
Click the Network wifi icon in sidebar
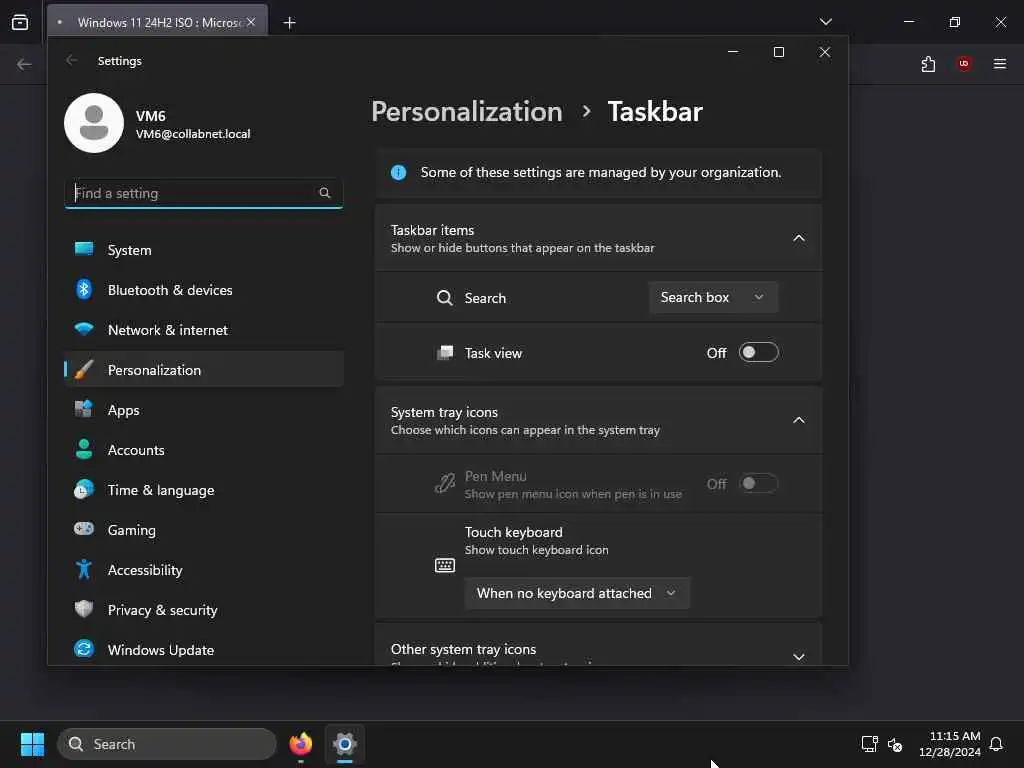point(84,328)
